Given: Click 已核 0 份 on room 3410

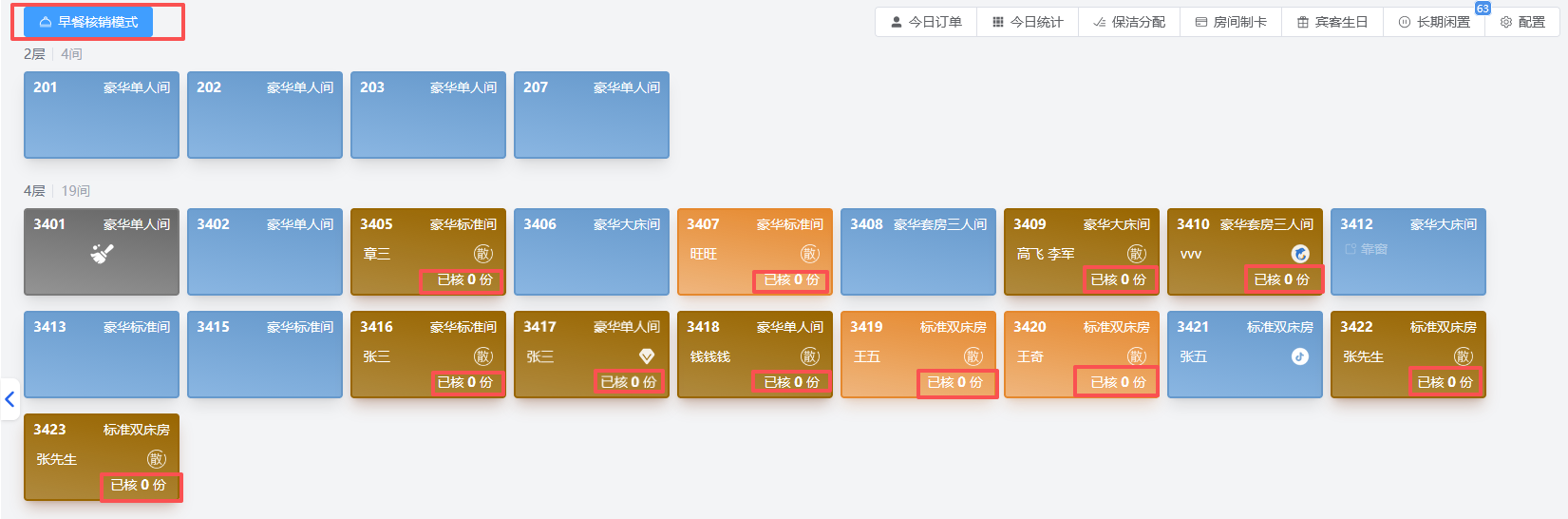Looking at the screenshot, I should (x=1281, y=280).
